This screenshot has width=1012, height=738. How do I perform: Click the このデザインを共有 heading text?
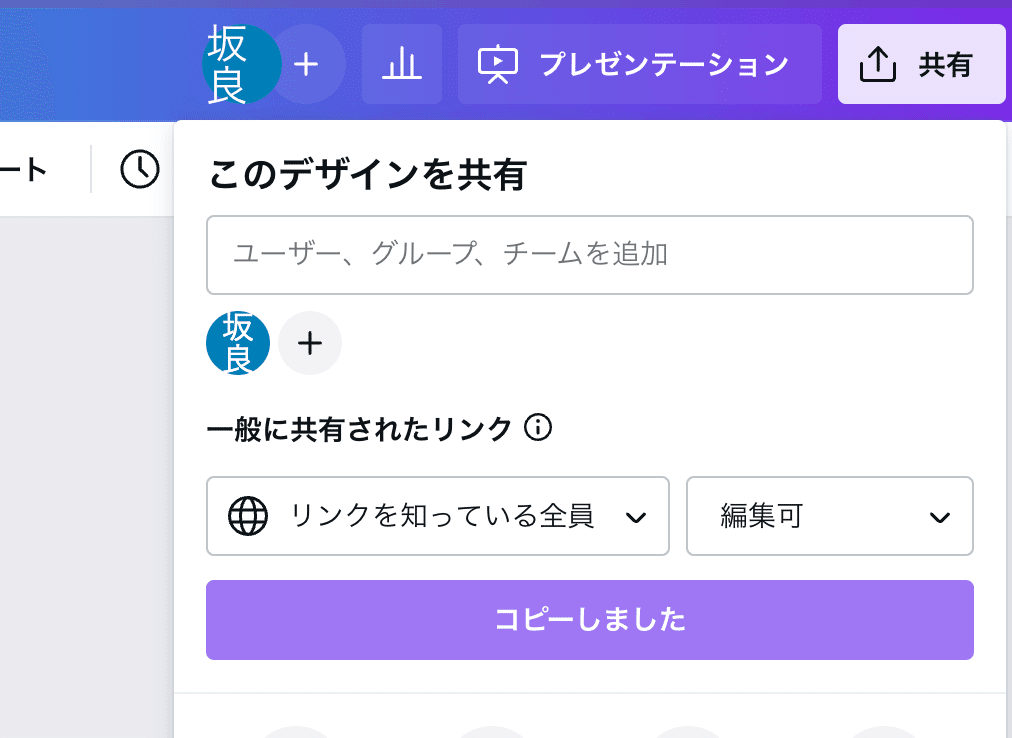pos(367,174)
